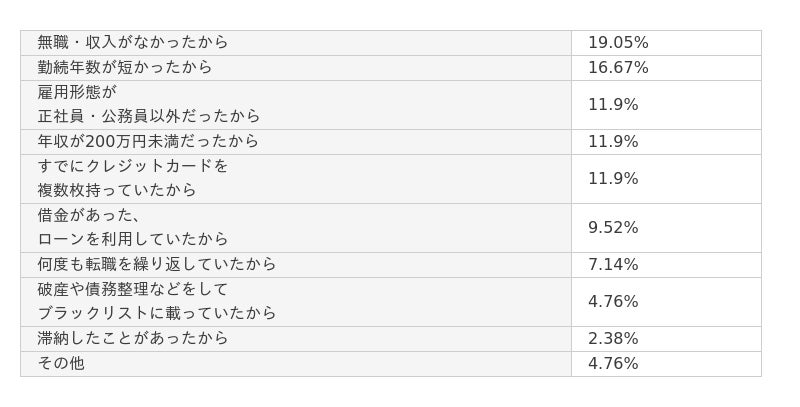Select the 11.9% value beside the 雇用形態 row
Viewport: 800px width, 407px height.
click(613, 105)
